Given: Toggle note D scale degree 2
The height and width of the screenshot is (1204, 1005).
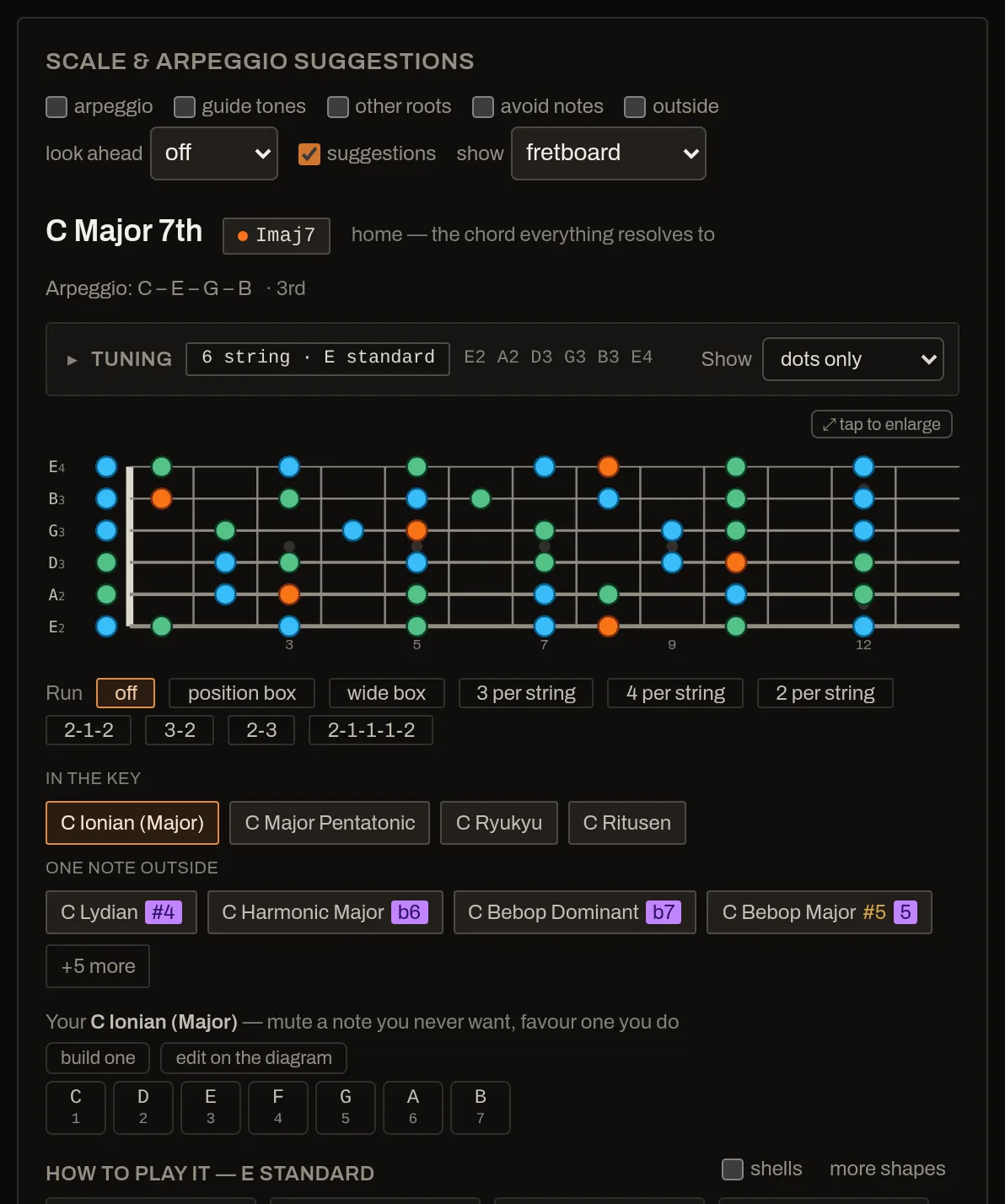Looking at the screenshot, I should (x=143, y=1108).
